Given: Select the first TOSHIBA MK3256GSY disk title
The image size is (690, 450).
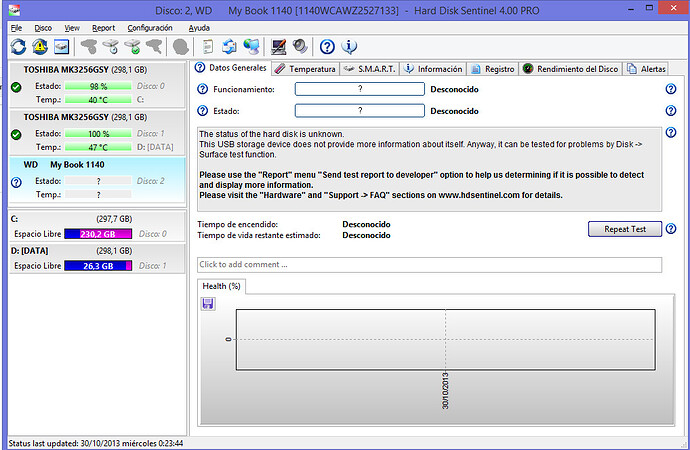Looking at the screenshot, I should [85, 70].
